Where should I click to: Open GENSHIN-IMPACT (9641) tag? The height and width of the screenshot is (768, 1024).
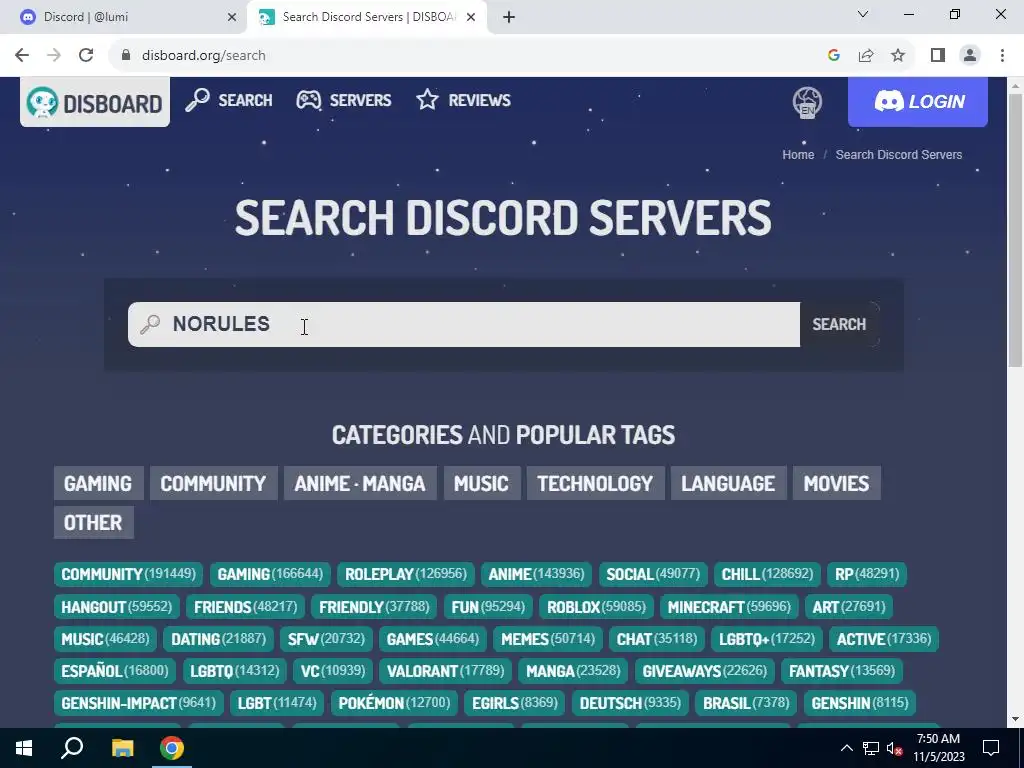[138, 703]
